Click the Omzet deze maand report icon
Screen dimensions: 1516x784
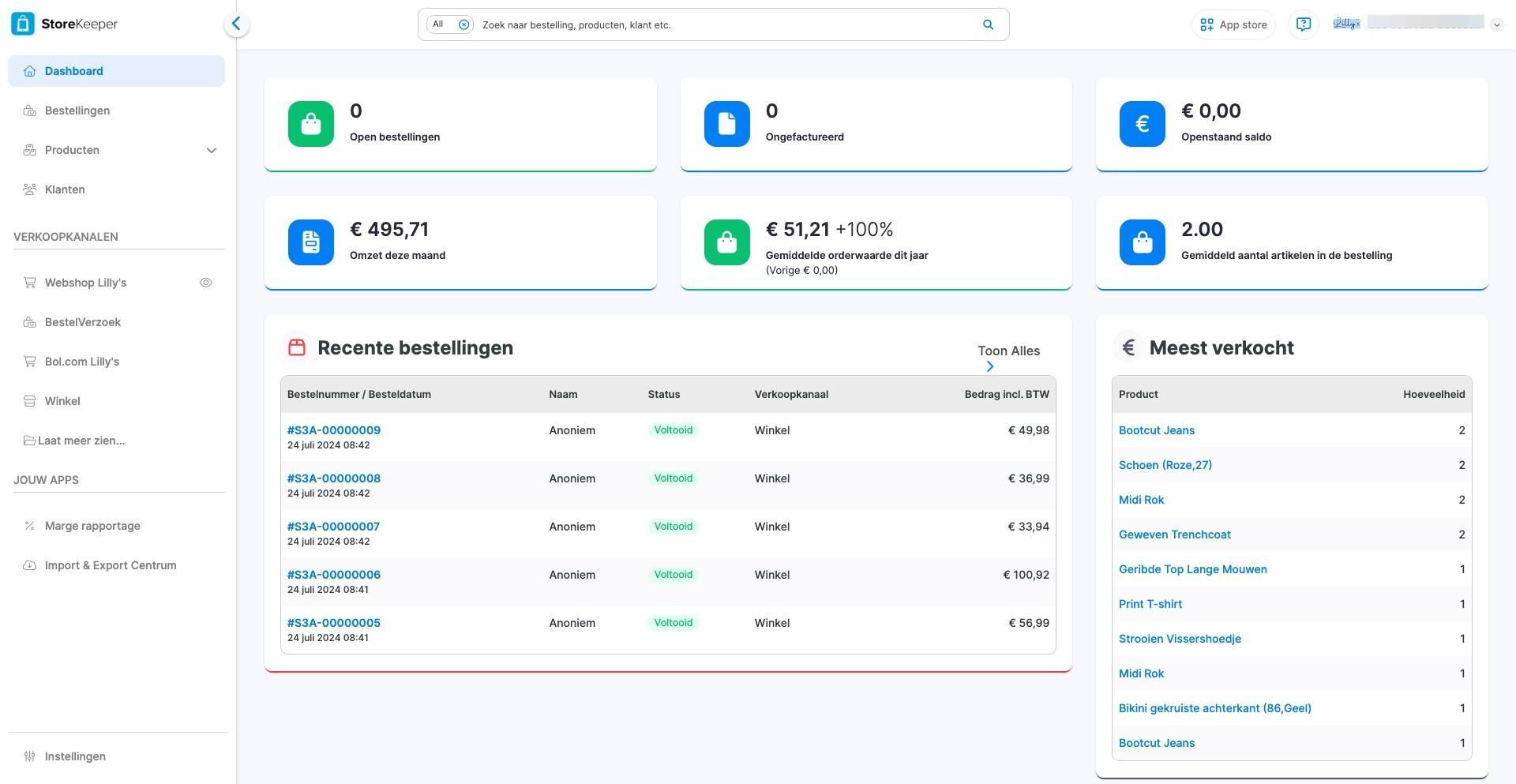(311, 242)
